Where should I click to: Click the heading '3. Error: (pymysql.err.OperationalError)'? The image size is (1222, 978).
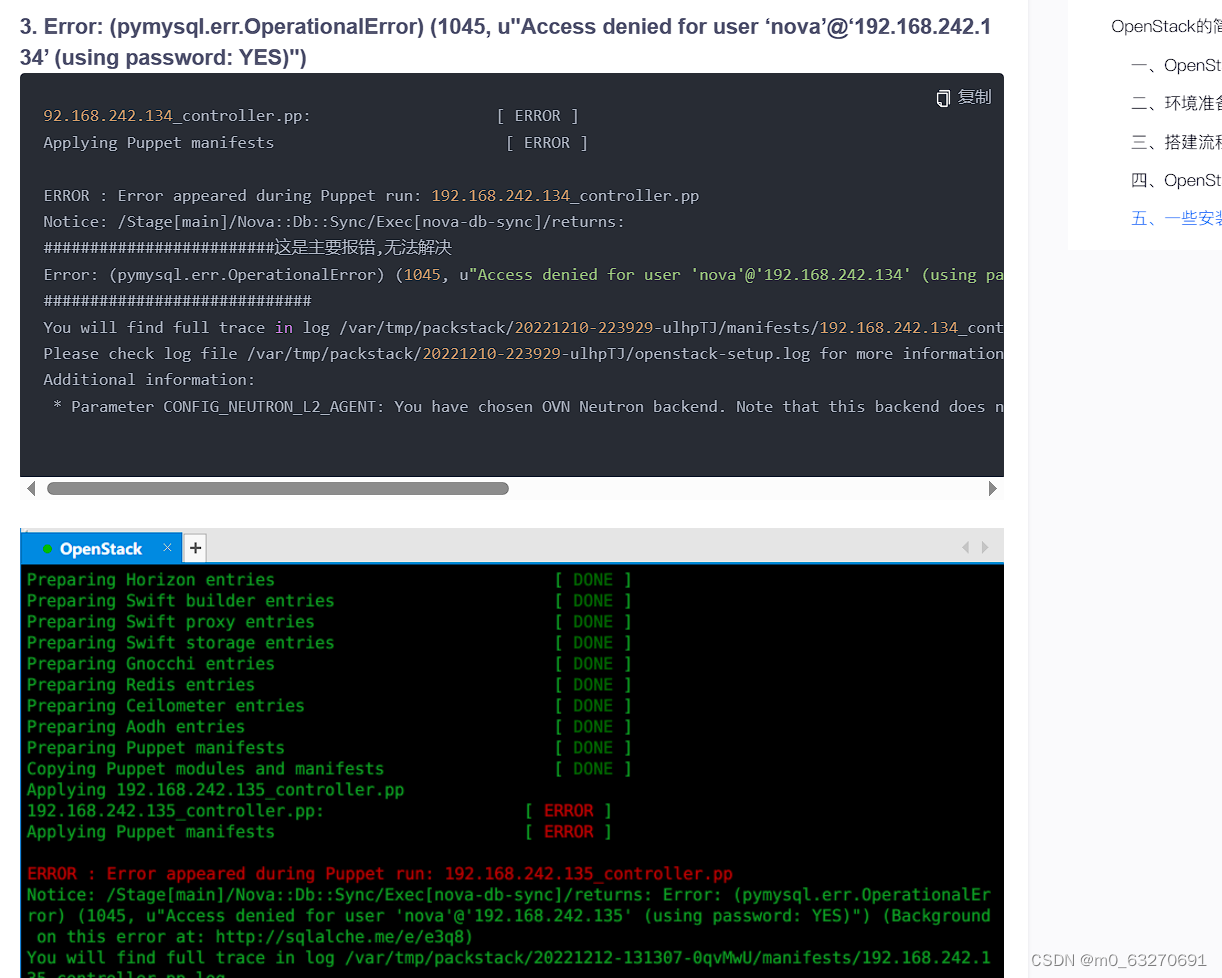point(505,42)
